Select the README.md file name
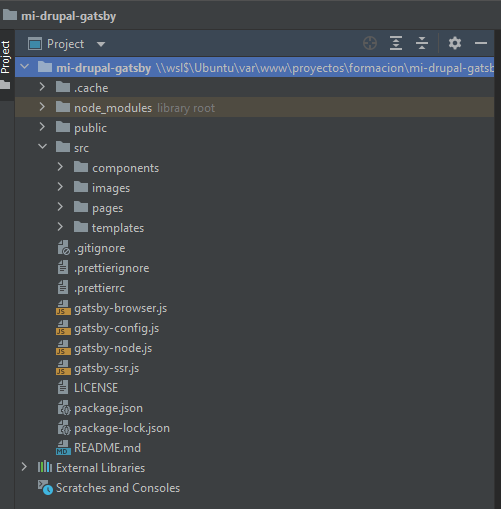Image resolution: width=501 pixels, height=509 pixels. point(107,448)
